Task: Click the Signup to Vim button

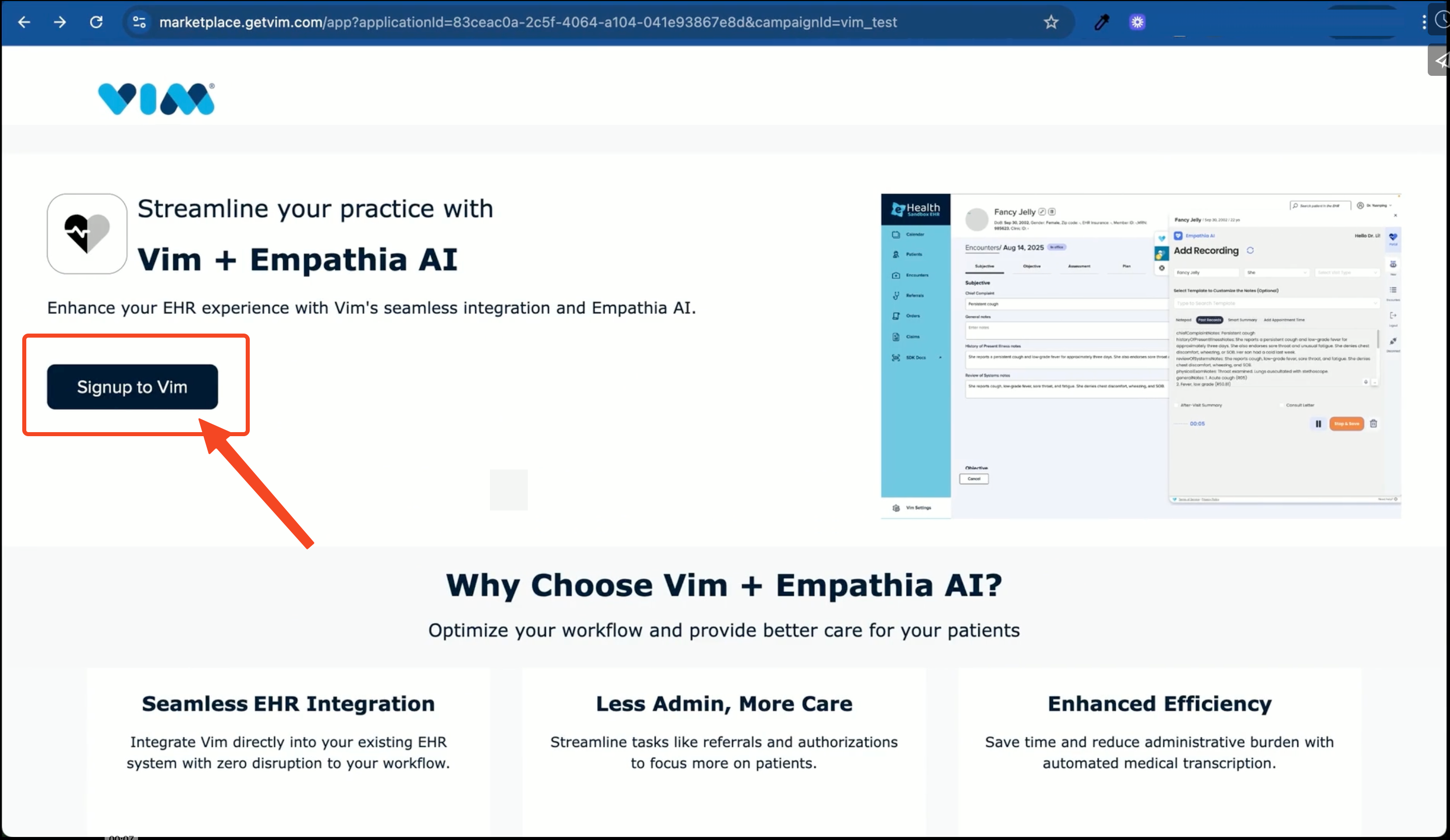Action: click(x=132, y=387)
